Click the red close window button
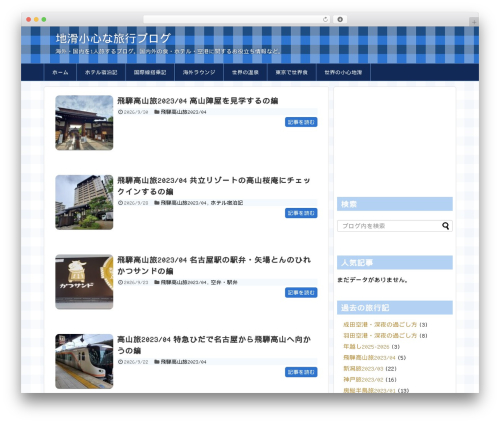Image resolution: width=500 pixels, height=423 pixels. coord(29,19)
